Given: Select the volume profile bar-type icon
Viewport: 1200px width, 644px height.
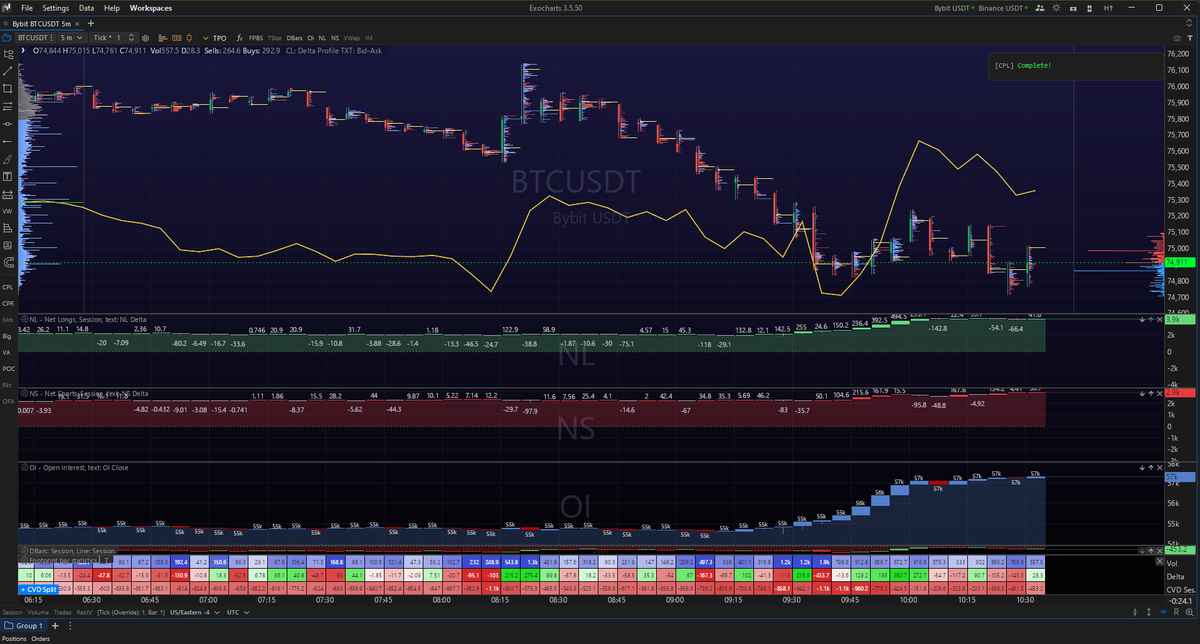Looking at the screenshot, I should pyautogui.click(x=162, y=38).
